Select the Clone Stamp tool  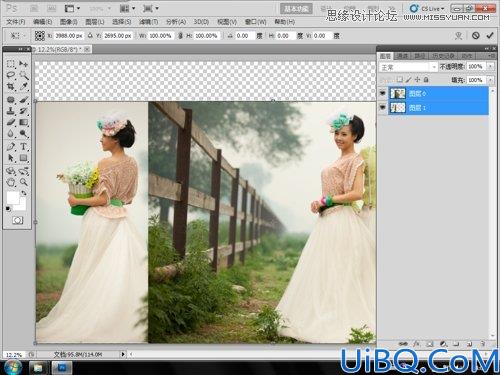pyautogui.click(x=11, y=111)
